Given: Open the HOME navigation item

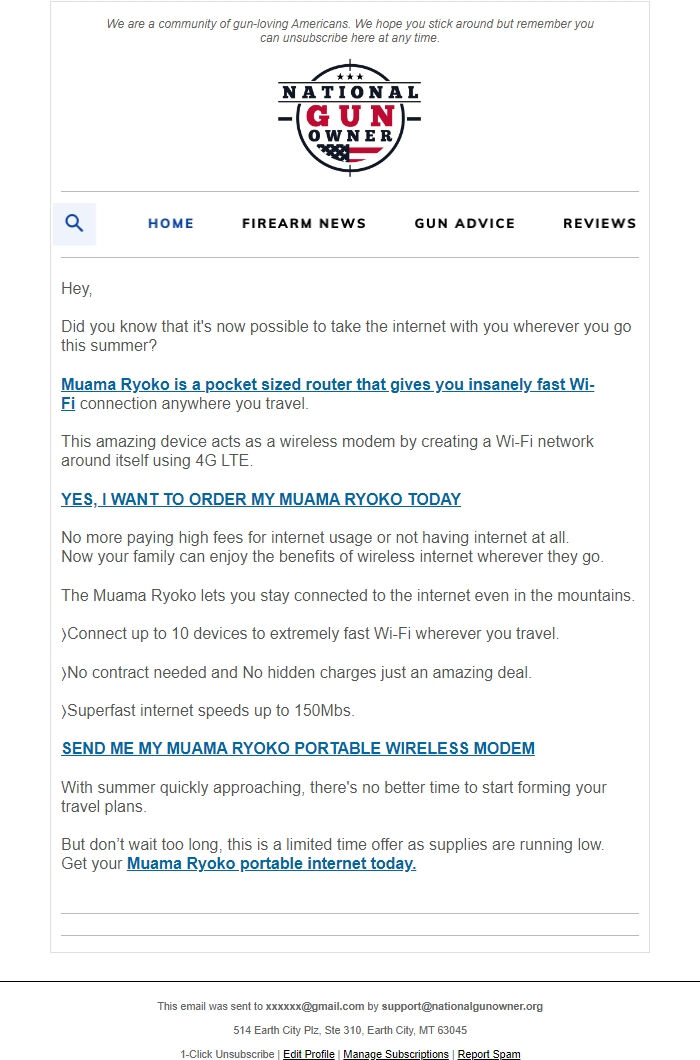Looking at the screenshot, I should (x=171, y=223).
